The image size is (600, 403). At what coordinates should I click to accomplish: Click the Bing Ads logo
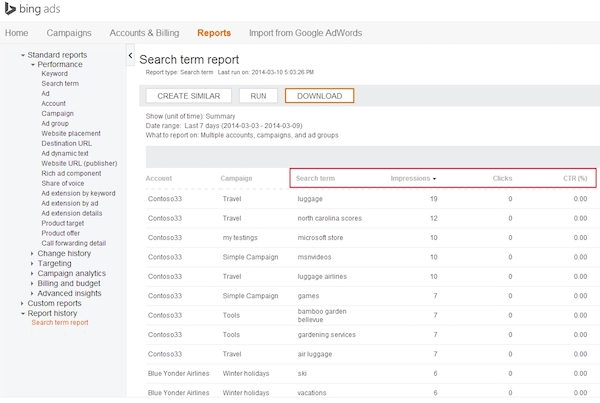pos(35,11)
